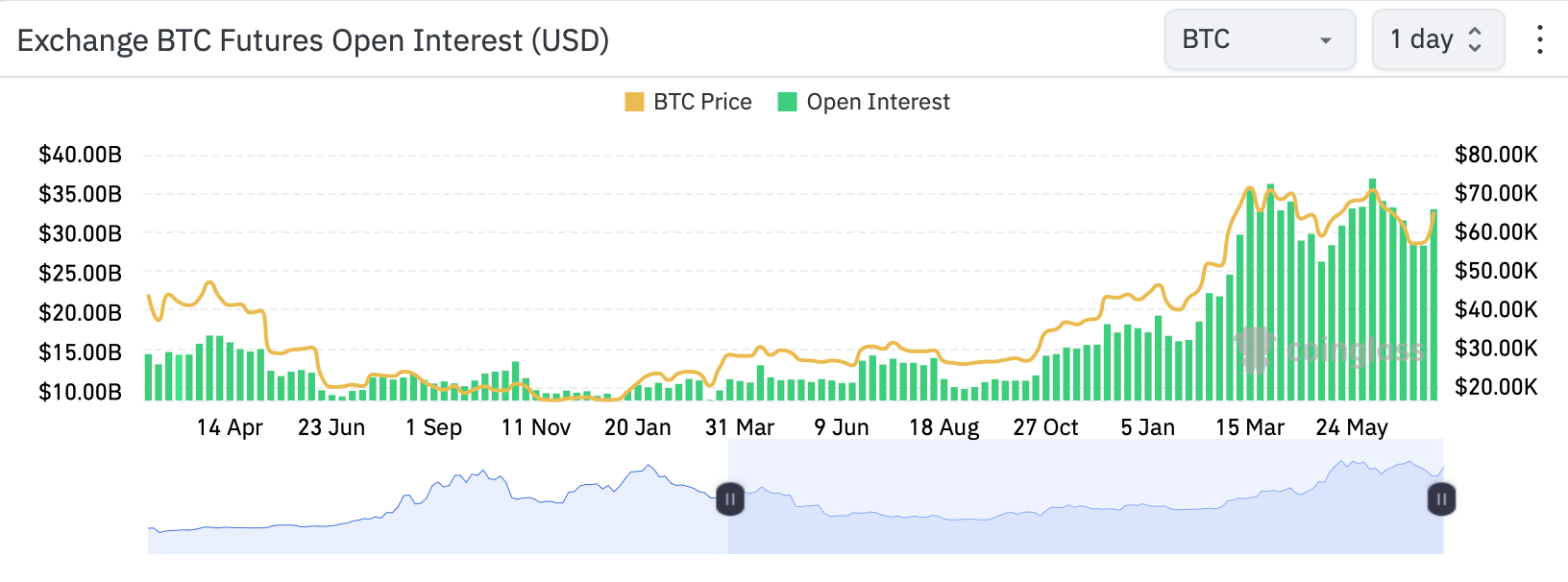Open the three-dot chart options menu
Image resolution: width=1568 pixels, height=582 pixels.
[x=1539, y=39]
